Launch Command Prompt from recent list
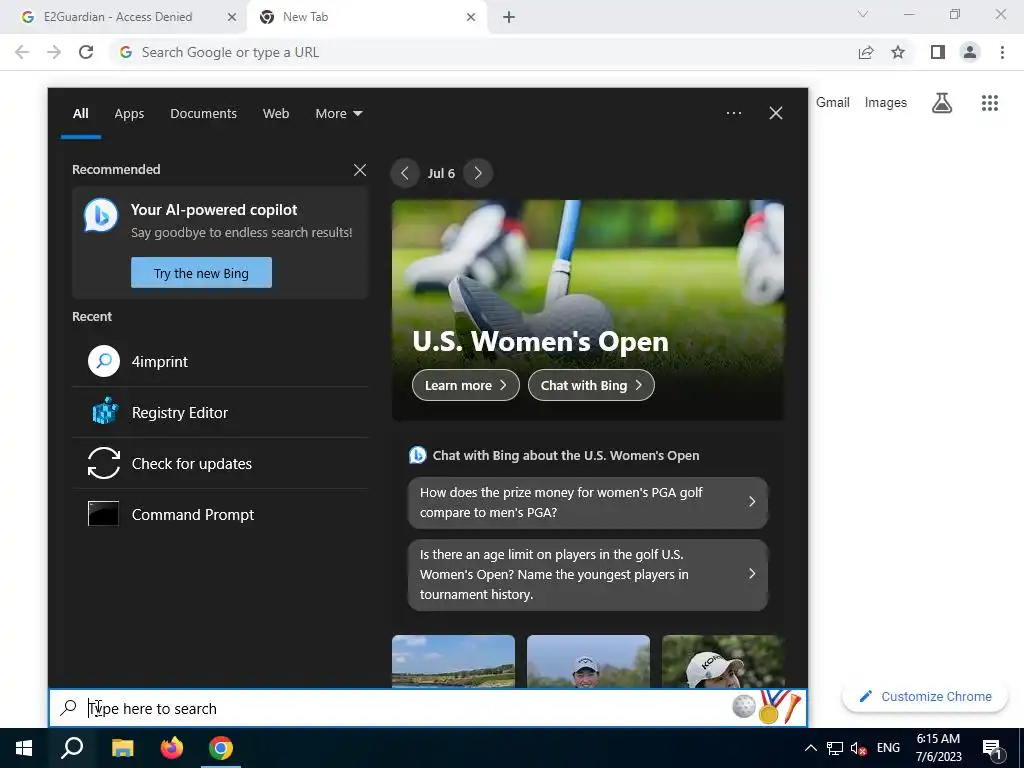This screenshot has height=768, width=1024. (x=220, y=515)
